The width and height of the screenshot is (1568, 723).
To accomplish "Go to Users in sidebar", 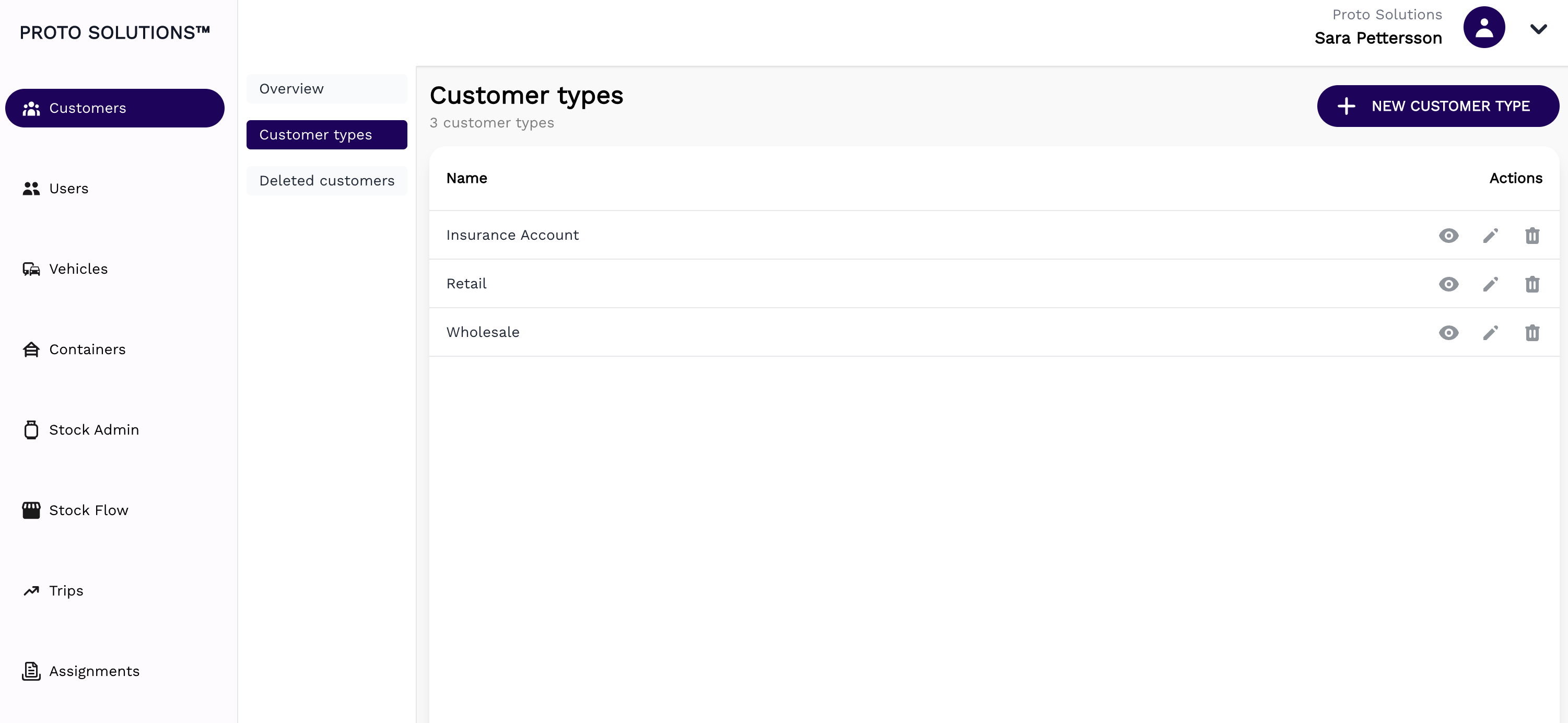I will click(114, 189).
